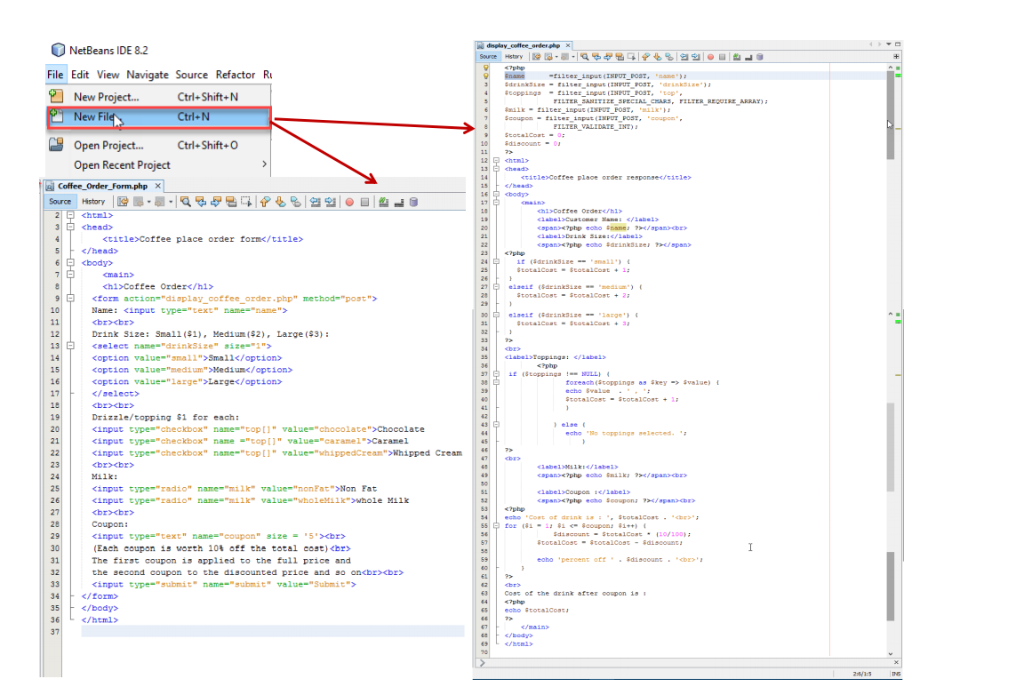This screenshot has height=695, width=1024.
Task: Stop Macro Recording with the gray square icon
Action: pos(365,202)
